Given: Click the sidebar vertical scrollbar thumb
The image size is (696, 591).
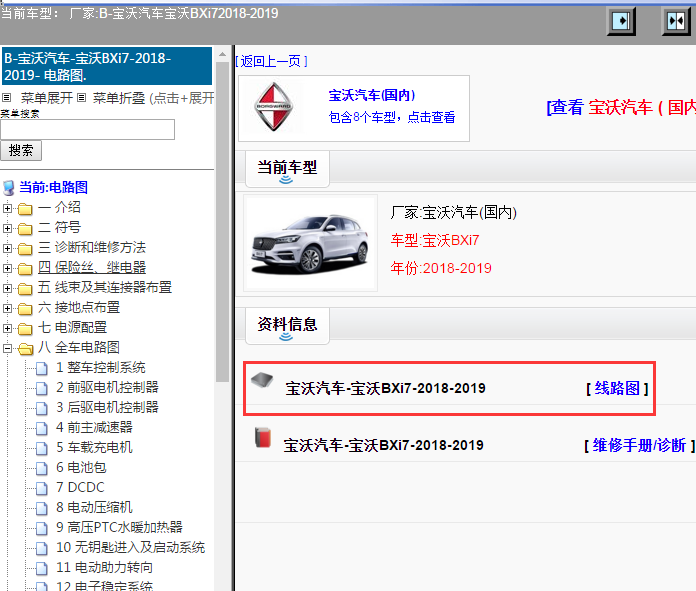Looking at the screenshot, I should [222, 222].
